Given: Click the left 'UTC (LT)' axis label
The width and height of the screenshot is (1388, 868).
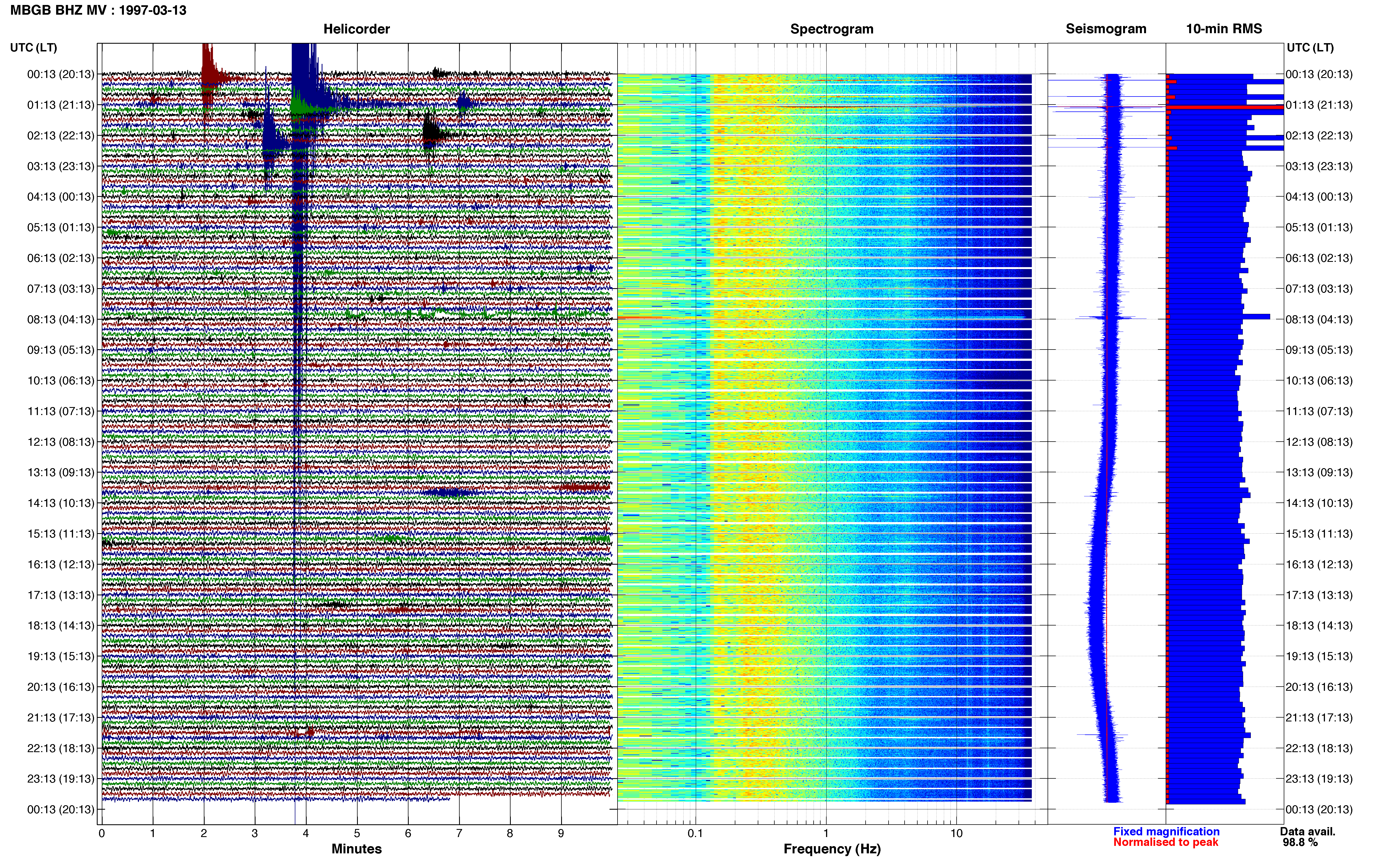Looking at the screenshot, I should tap(34, 48).
